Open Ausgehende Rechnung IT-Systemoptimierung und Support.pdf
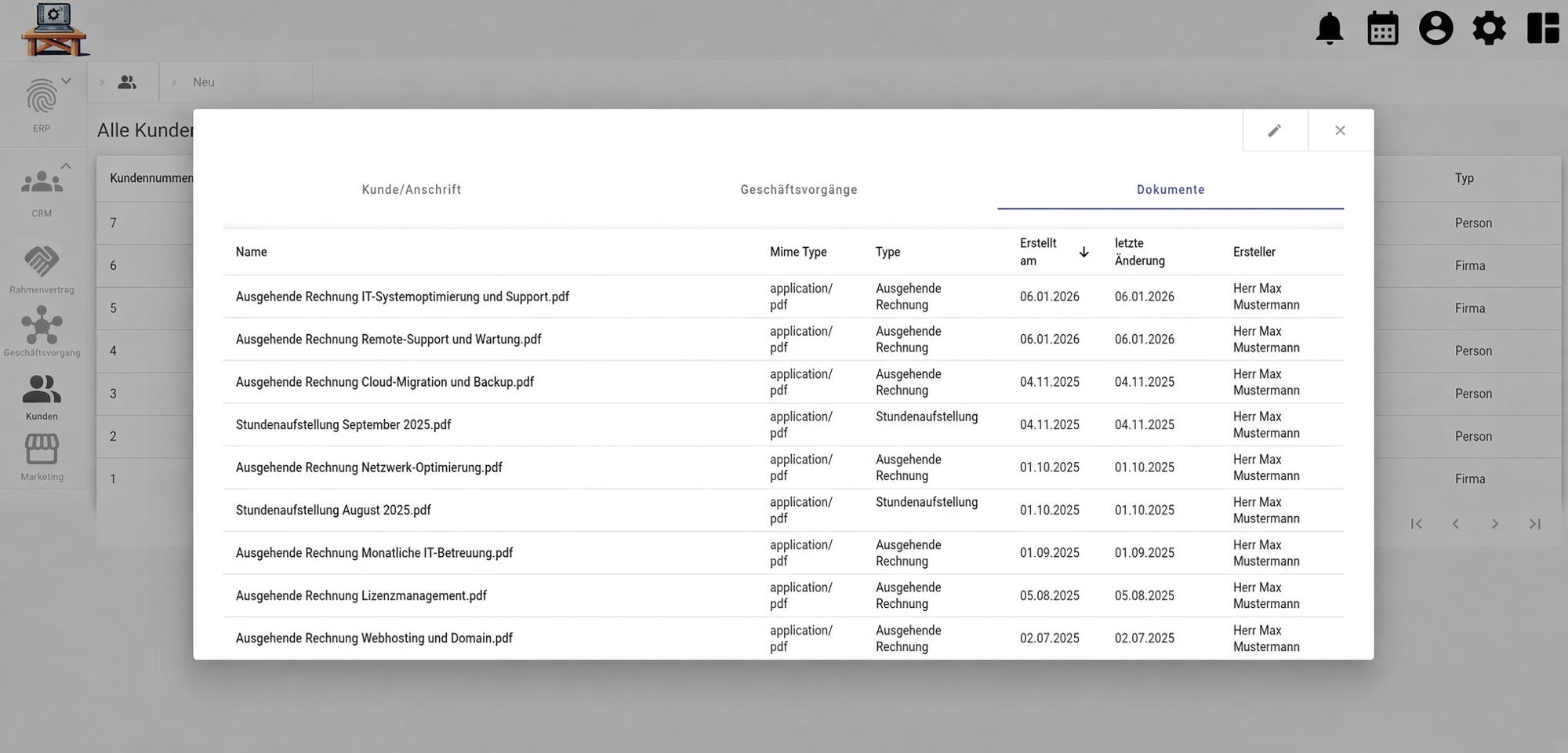The width and height of the screenshot is (1568, 753). pos(402,296)
